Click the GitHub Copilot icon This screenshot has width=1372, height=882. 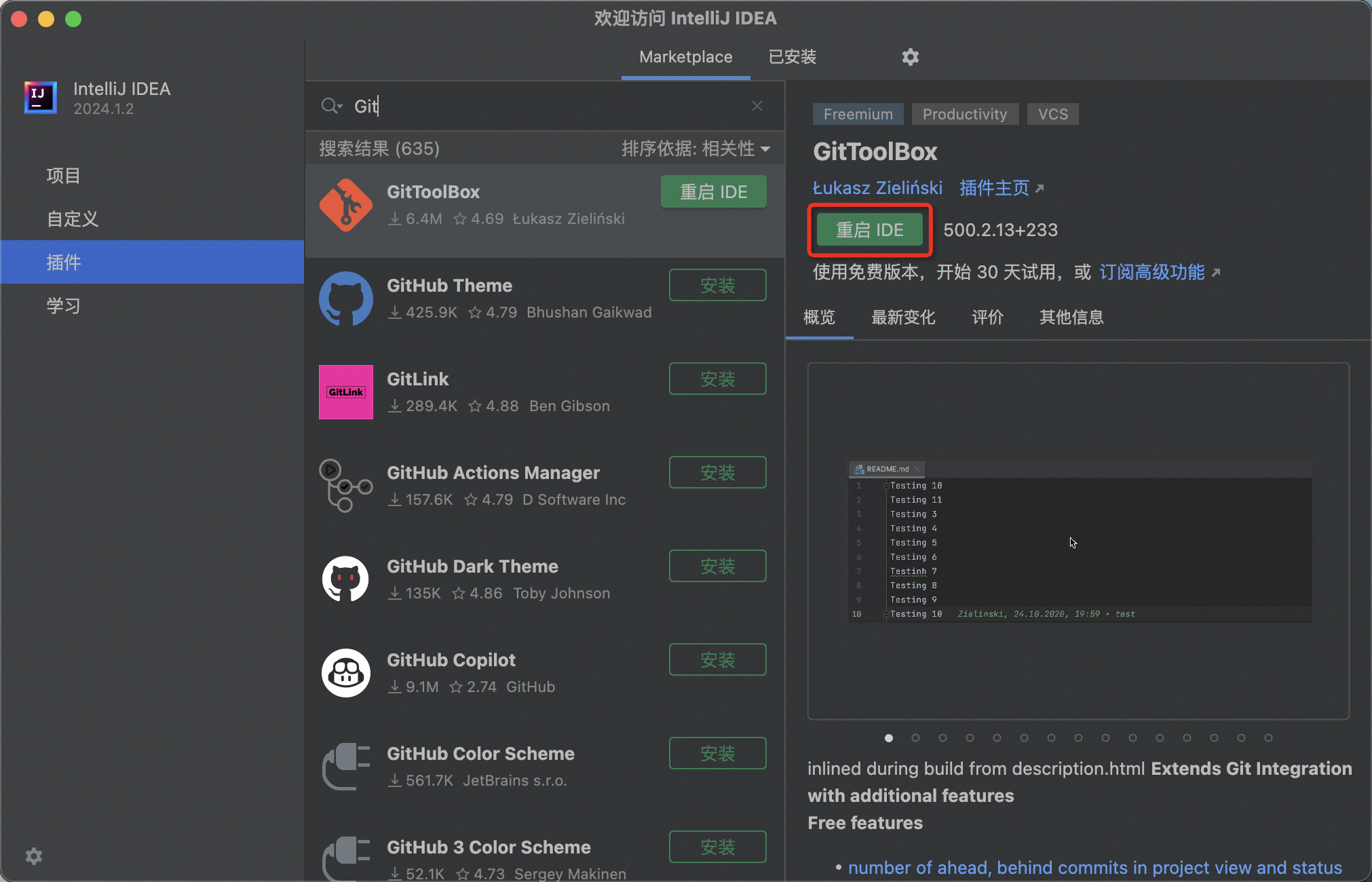click(345, 673)
